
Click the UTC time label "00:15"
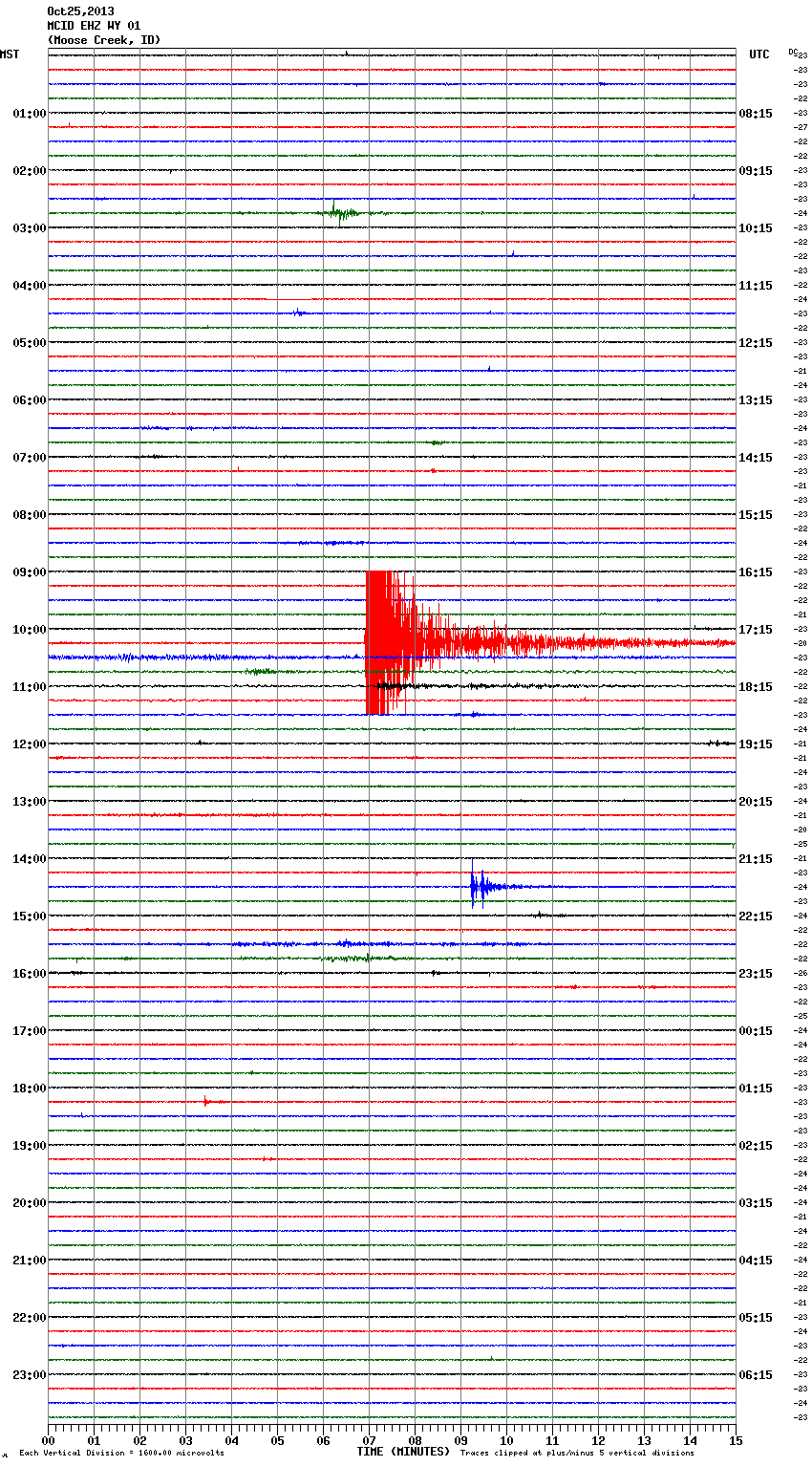click(x=756, y=1031)
